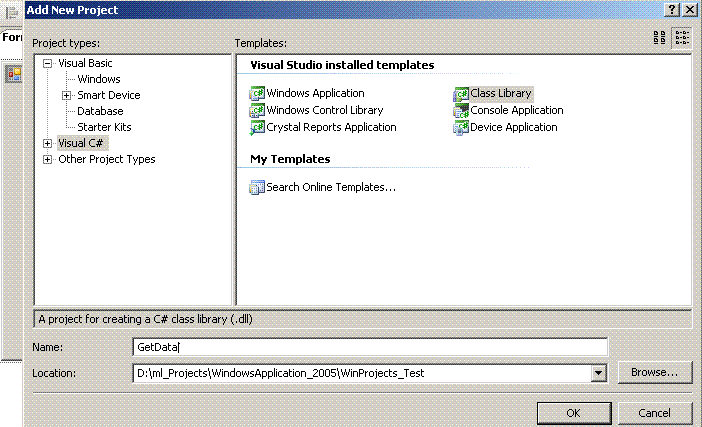Screen dimensions: 702x427
Task: Close the Add New Project dialog
Action: [690, 10]
